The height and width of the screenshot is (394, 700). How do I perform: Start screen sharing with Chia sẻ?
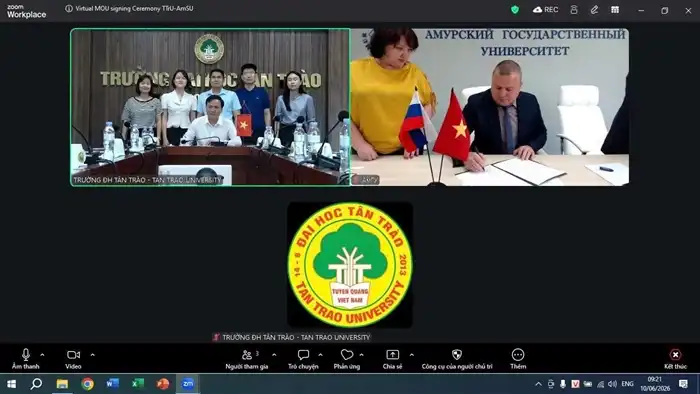coord(392,359)
